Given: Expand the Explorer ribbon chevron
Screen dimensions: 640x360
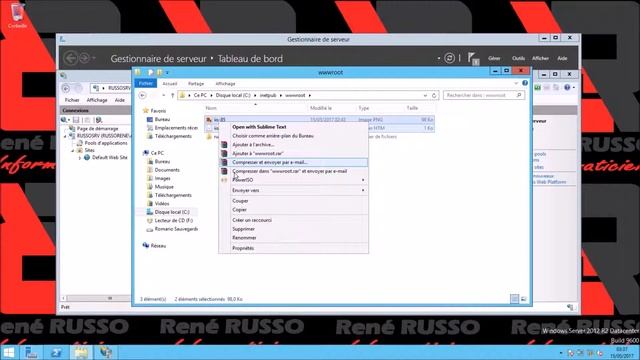Looking at the screenshot, I should (x=516, y=83).
